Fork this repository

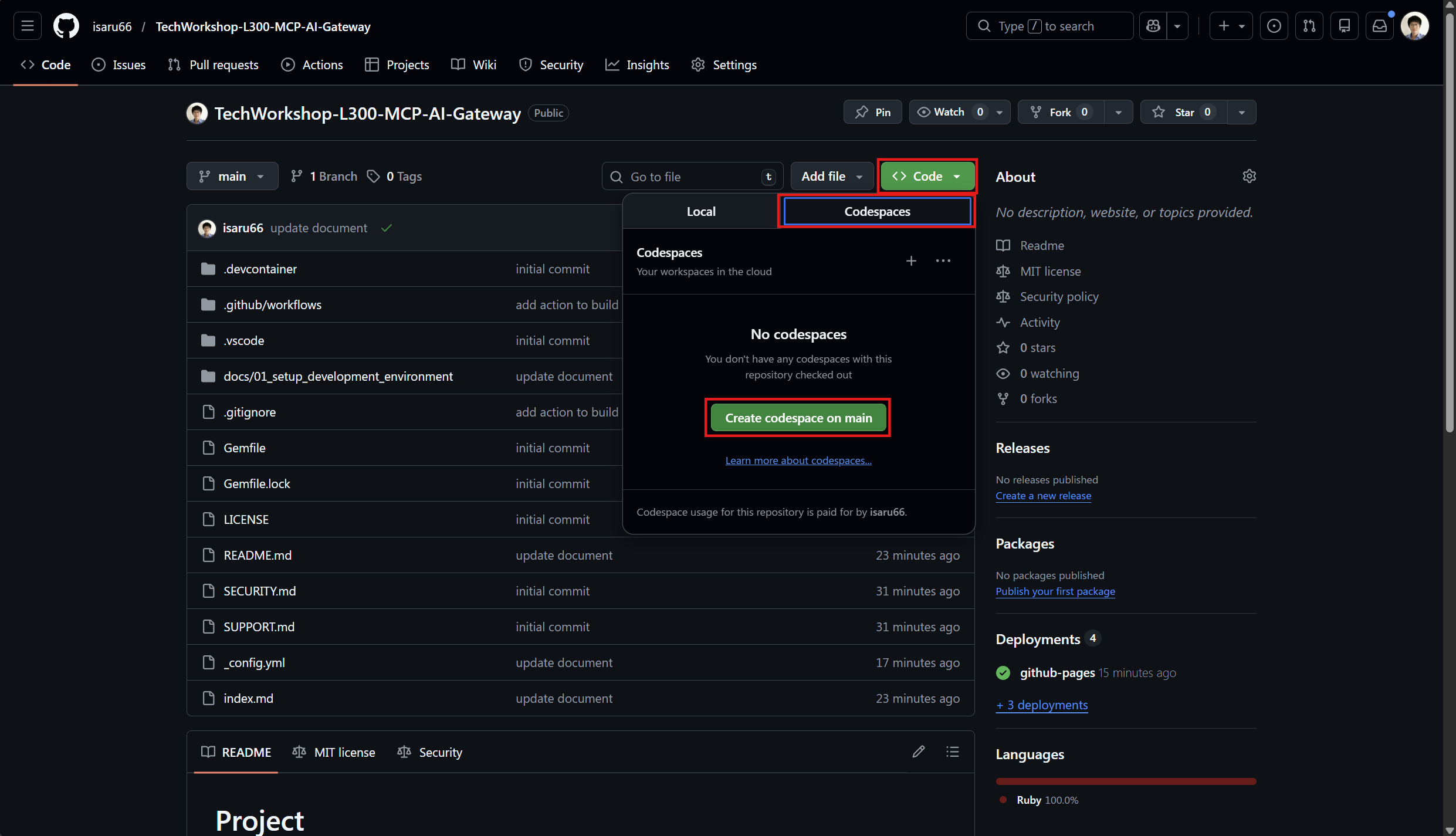click(1061, 112)
